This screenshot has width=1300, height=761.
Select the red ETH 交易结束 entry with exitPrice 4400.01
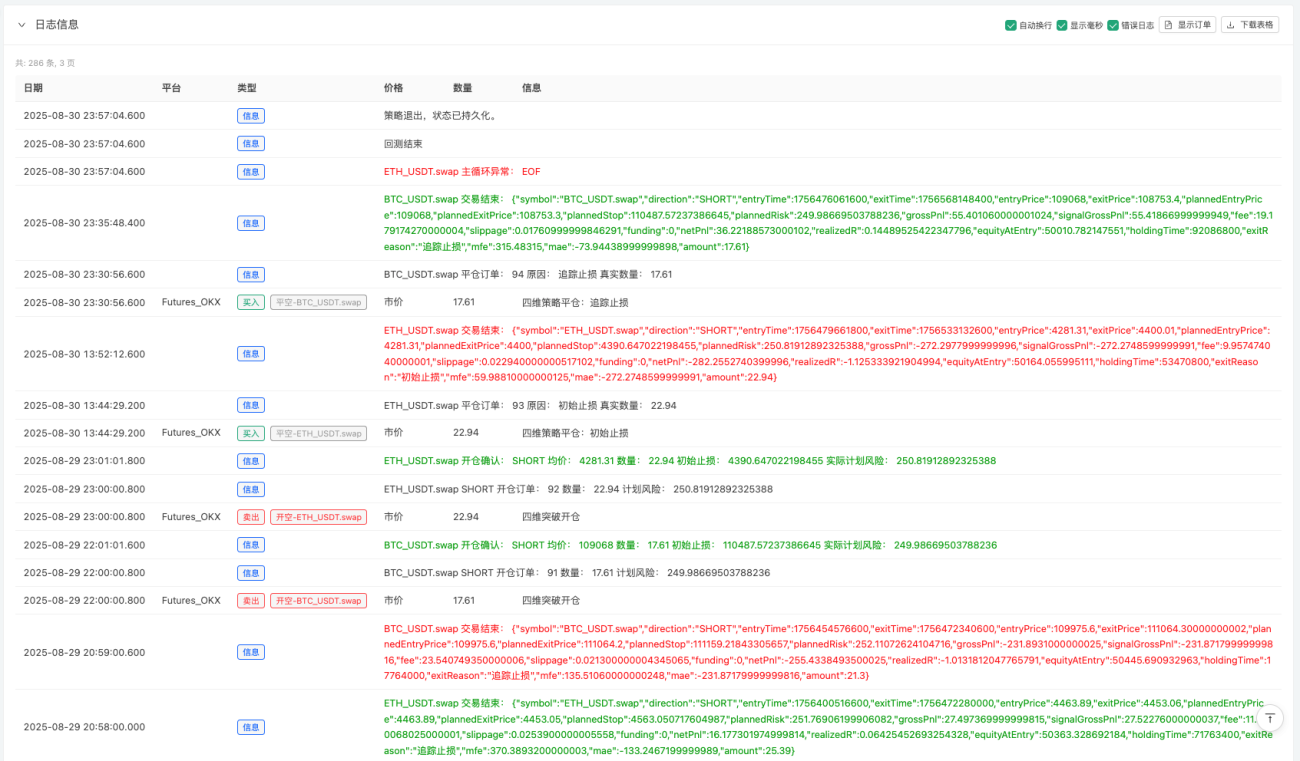[826, 354]
